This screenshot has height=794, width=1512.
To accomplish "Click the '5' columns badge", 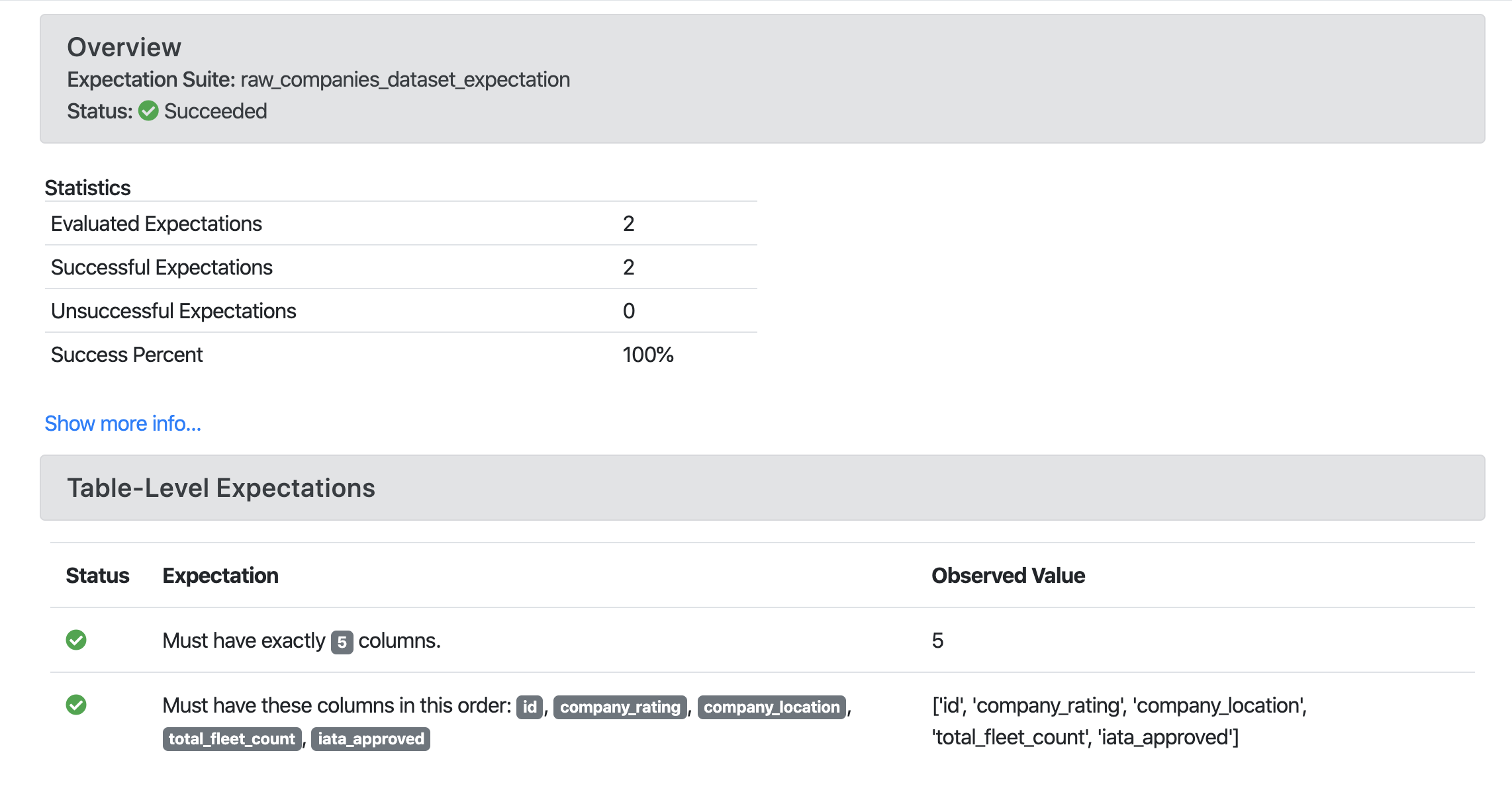I will tap(342, 642).
